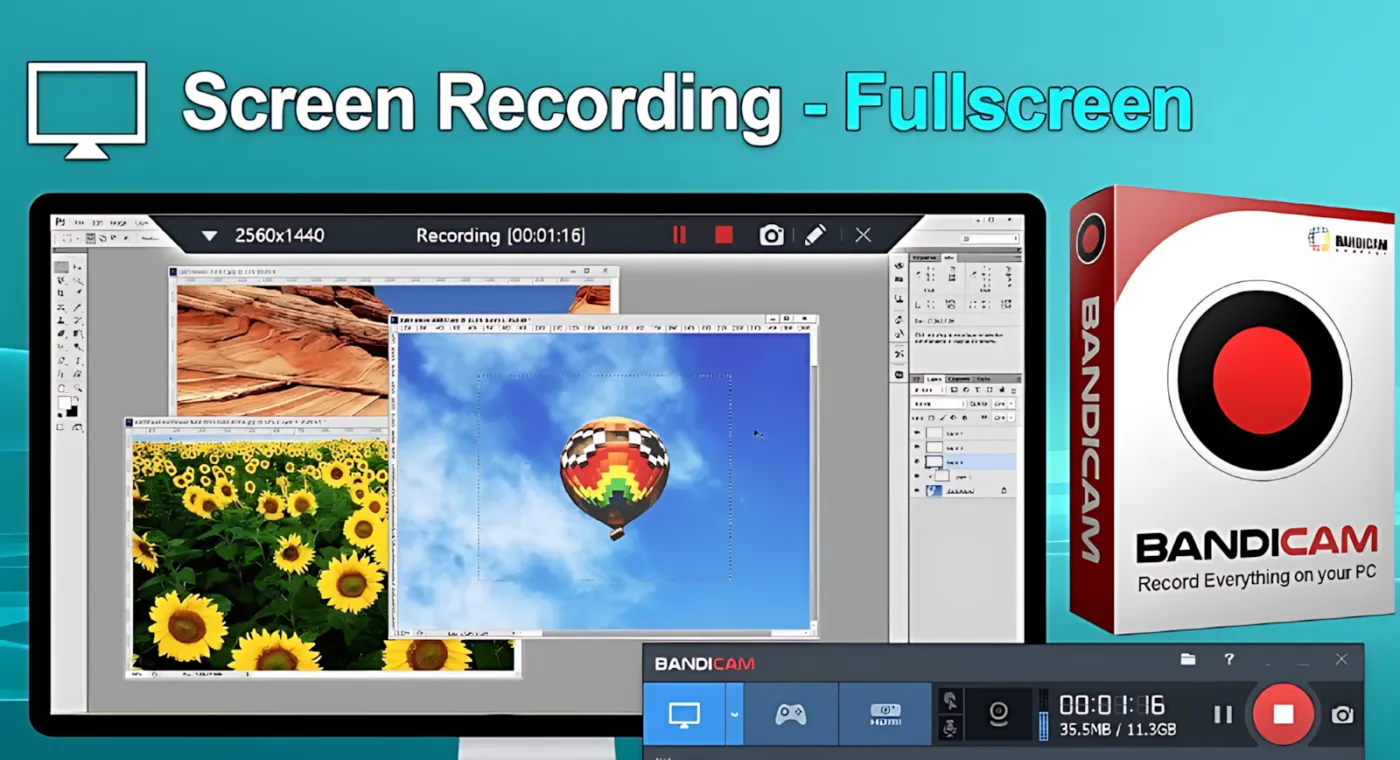Viewport: 1400px width, 760px height.
Task: Hide the highlighted selected layer's eye icon
Action: [917, 461]
